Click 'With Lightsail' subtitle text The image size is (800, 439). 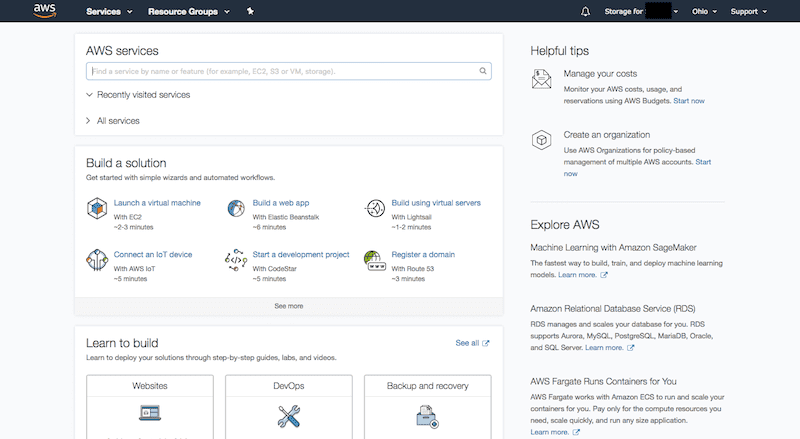(x=411, y=217)
